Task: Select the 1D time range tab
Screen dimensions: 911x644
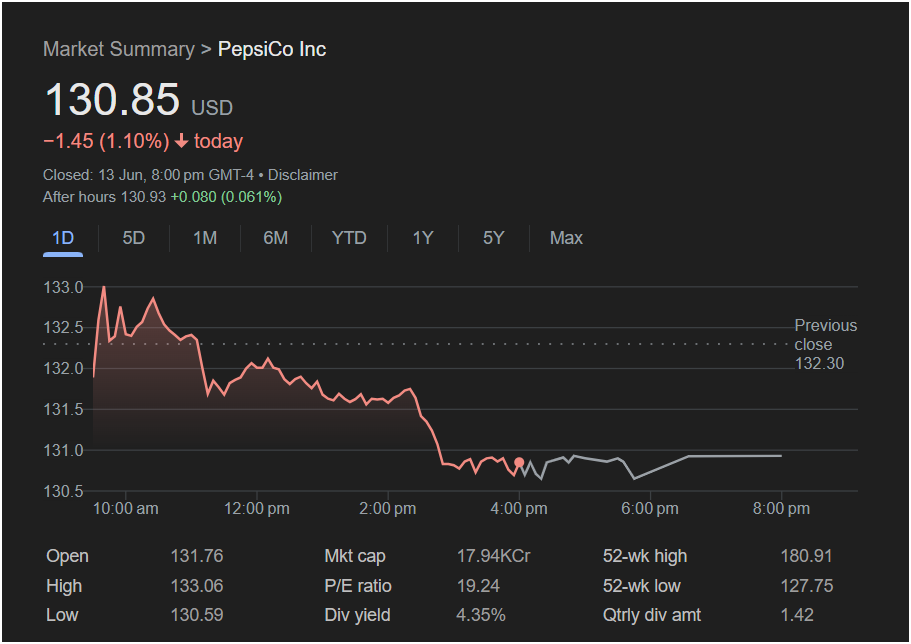Action: [63, 238]
